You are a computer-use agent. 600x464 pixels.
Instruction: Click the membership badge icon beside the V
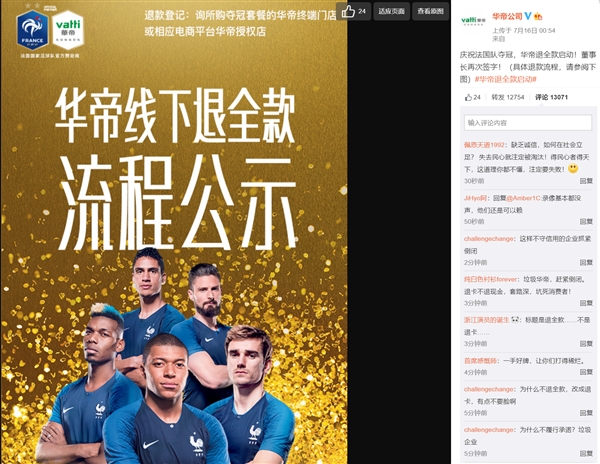coord(538,16)
